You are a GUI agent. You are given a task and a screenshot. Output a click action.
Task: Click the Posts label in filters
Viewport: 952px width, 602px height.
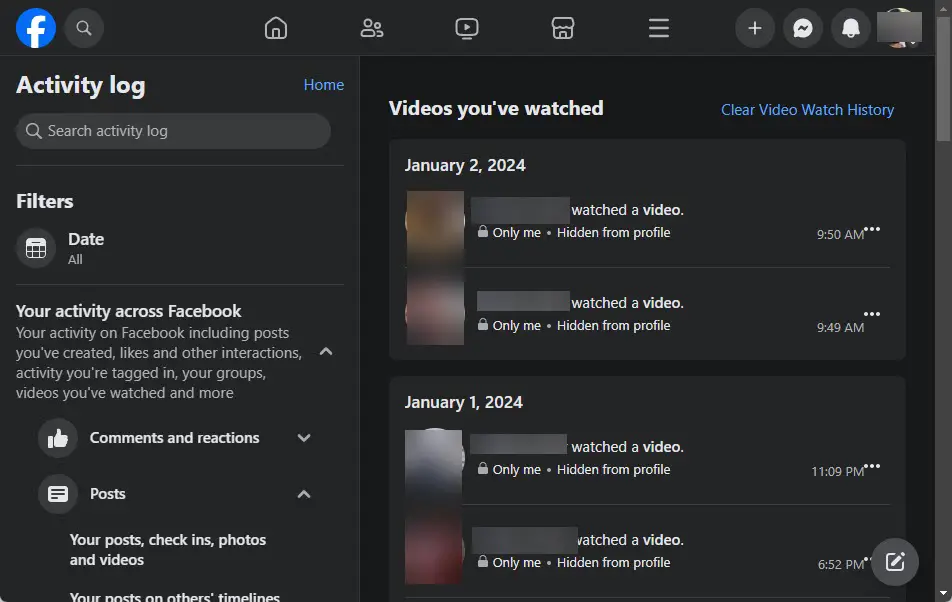(107, 494)
